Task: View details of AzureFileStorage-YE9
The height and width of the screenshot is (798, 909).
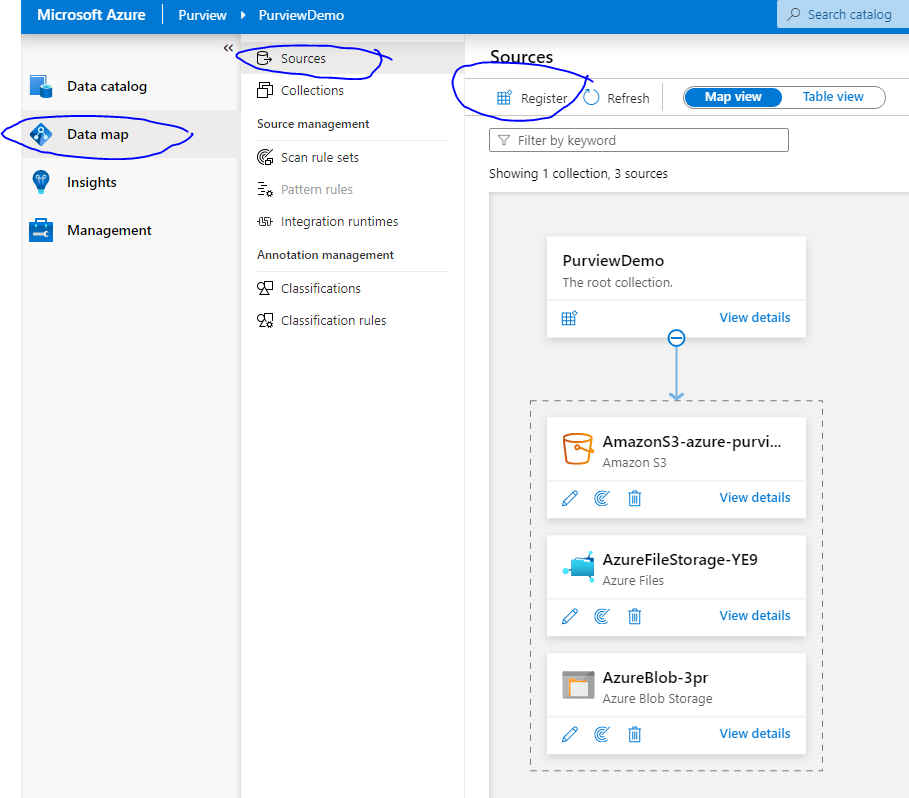Action: pos(755,615)
